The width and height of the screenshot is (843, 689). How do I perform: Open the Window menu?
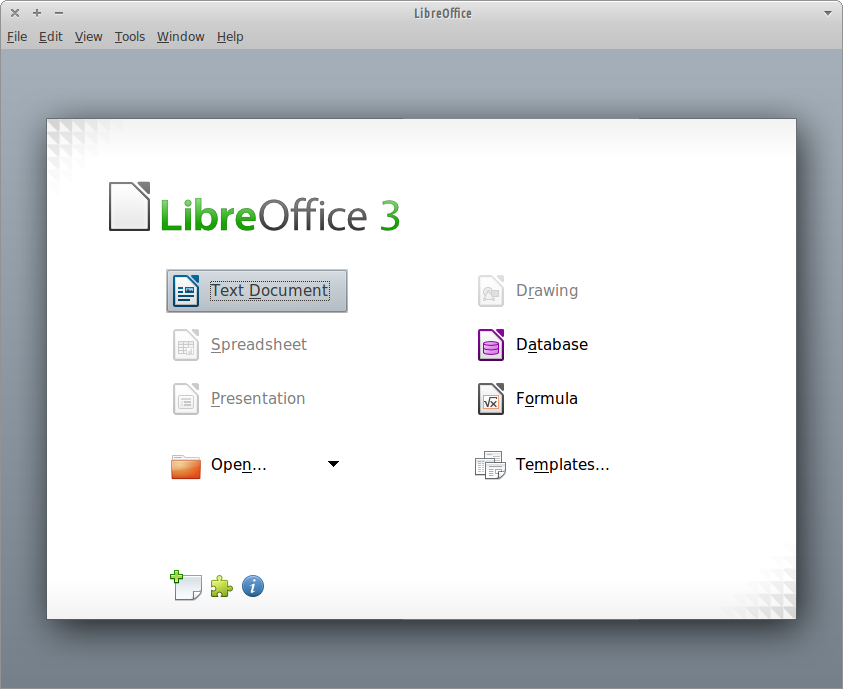coord(181,37)
